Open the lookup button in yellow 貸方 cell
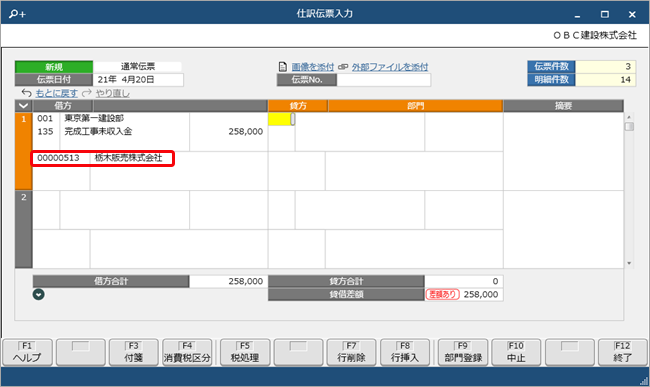650x387 pixels. (x=293, y=119)
